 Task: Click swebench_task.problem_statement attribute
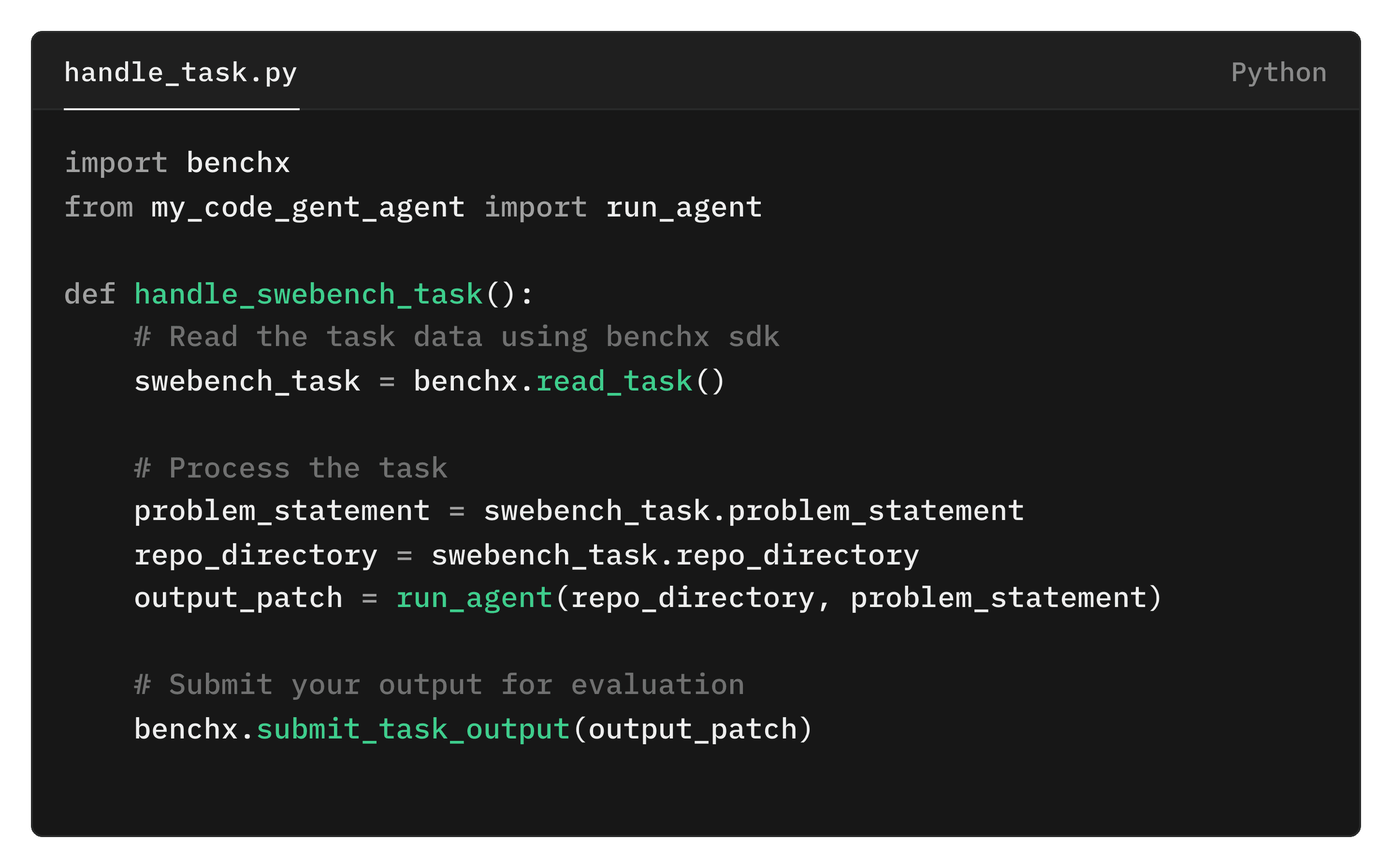(754, 511)
